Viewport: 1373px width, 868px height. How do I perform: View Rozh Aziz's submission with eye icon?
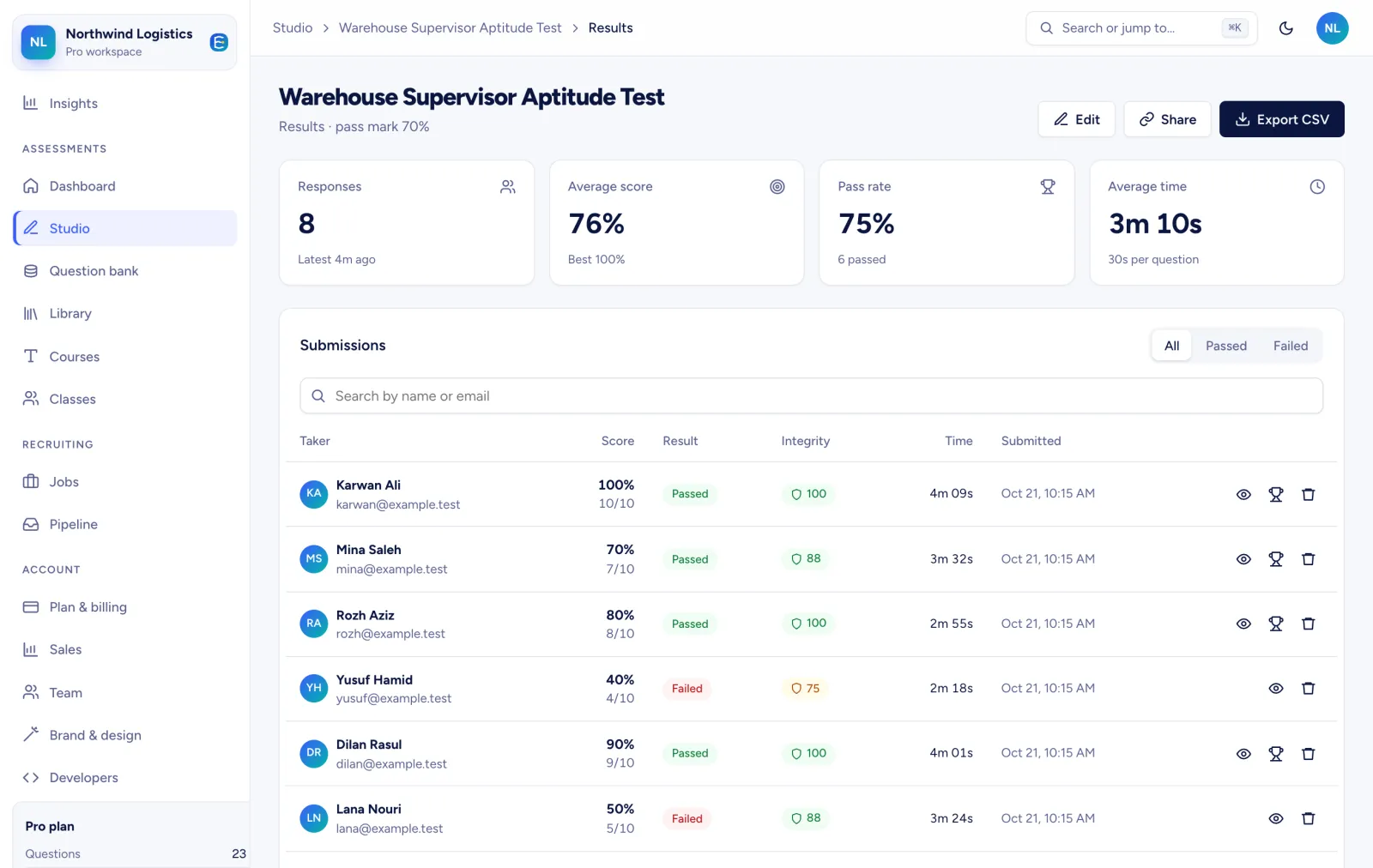click(x=1243, y=624)
